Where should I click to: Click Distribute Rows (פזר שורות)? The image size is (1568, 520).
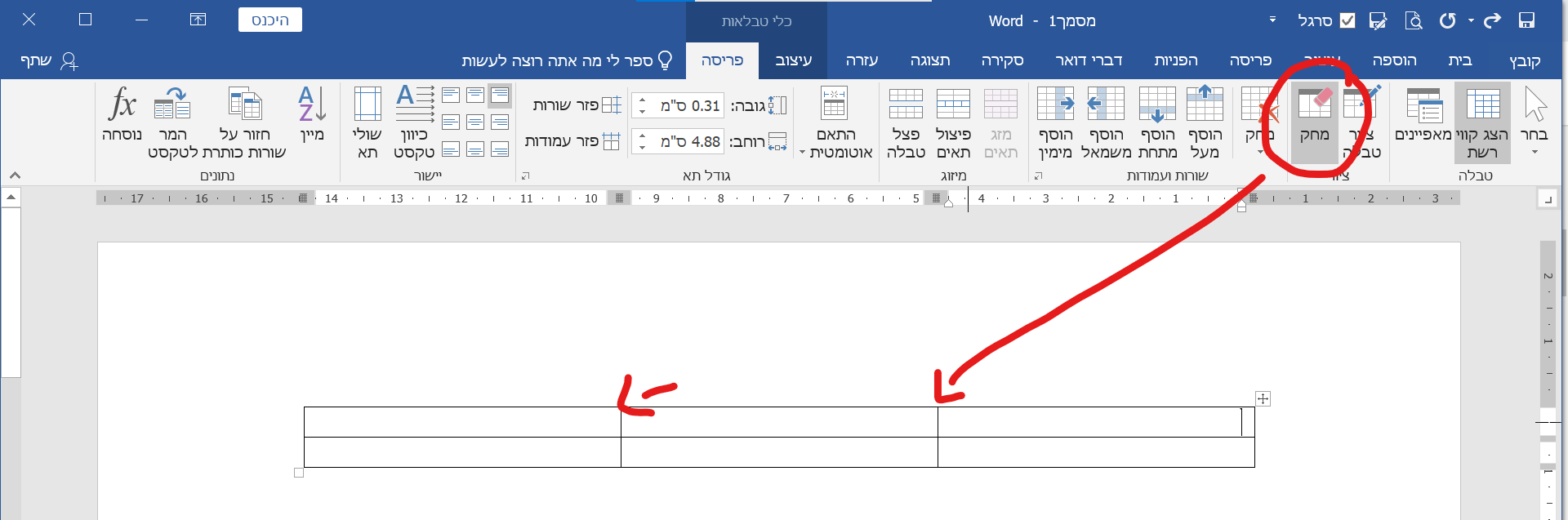(x=577, y=105)
